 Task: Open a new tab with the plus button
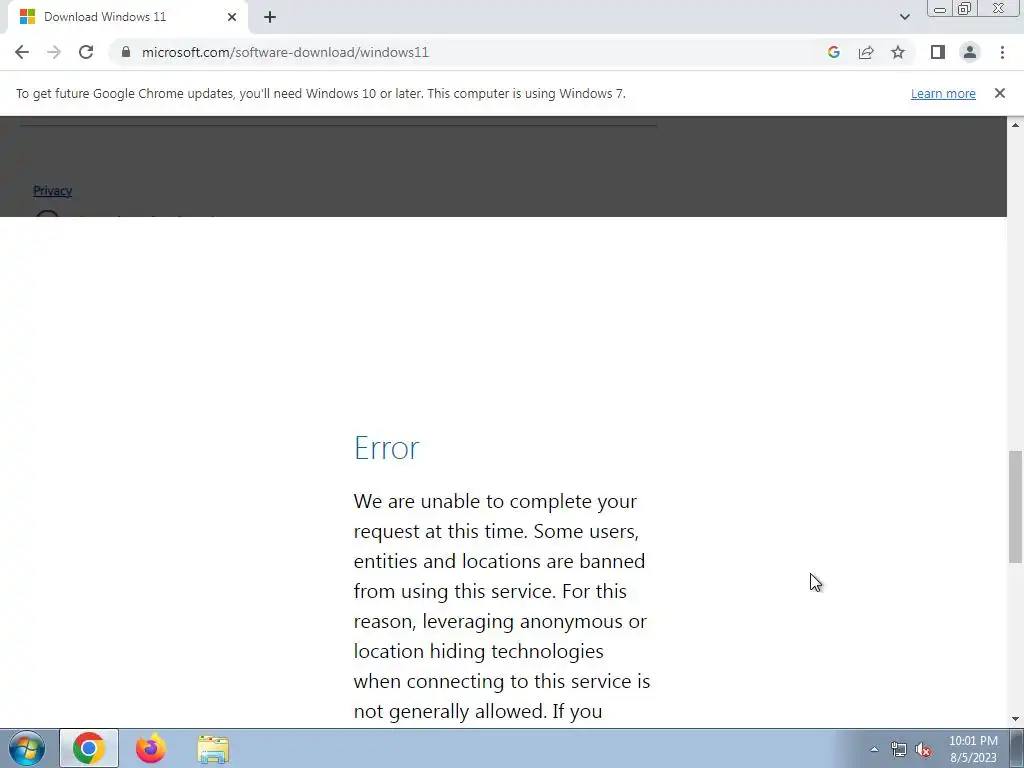270,17
